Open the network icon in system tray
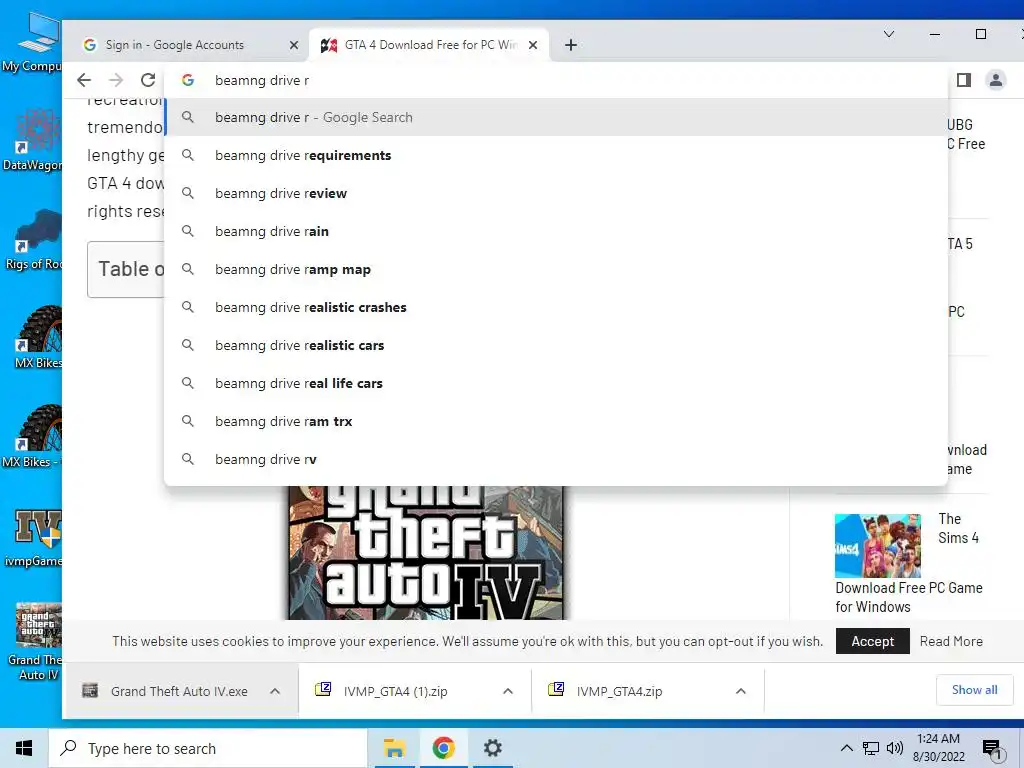Image resolution: width=1024 pixels, height=768 pixels. point(871,748)
